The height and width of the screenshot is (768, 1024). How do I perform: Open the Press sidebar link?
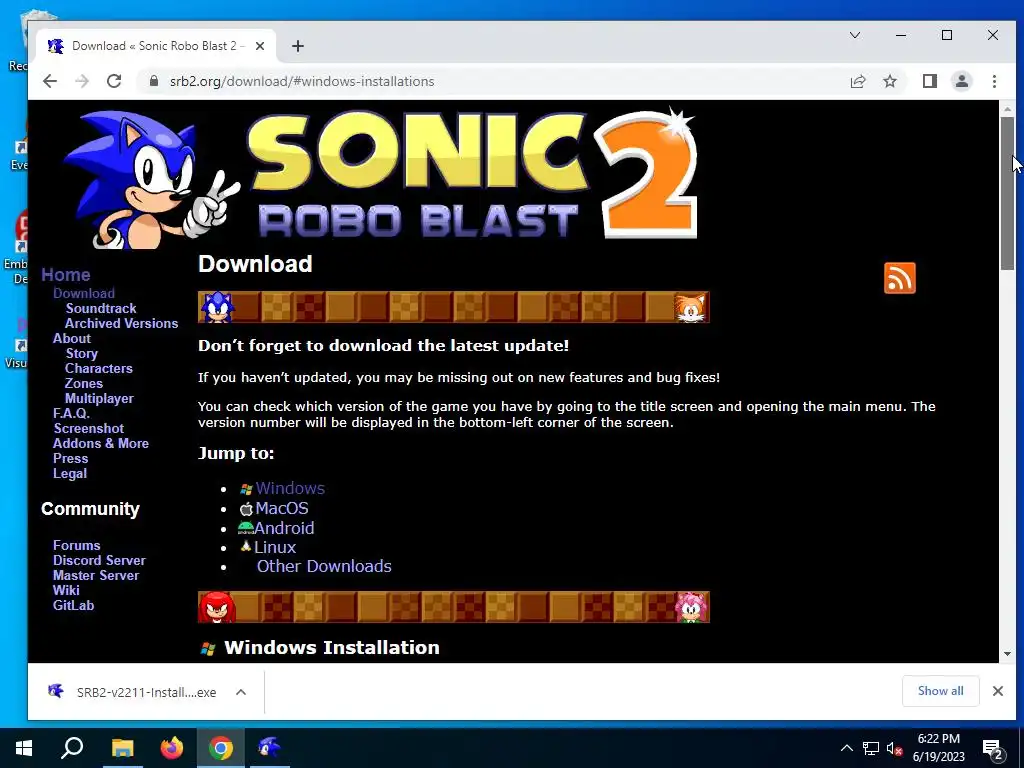pyautogui.click(x=70, y=458)
